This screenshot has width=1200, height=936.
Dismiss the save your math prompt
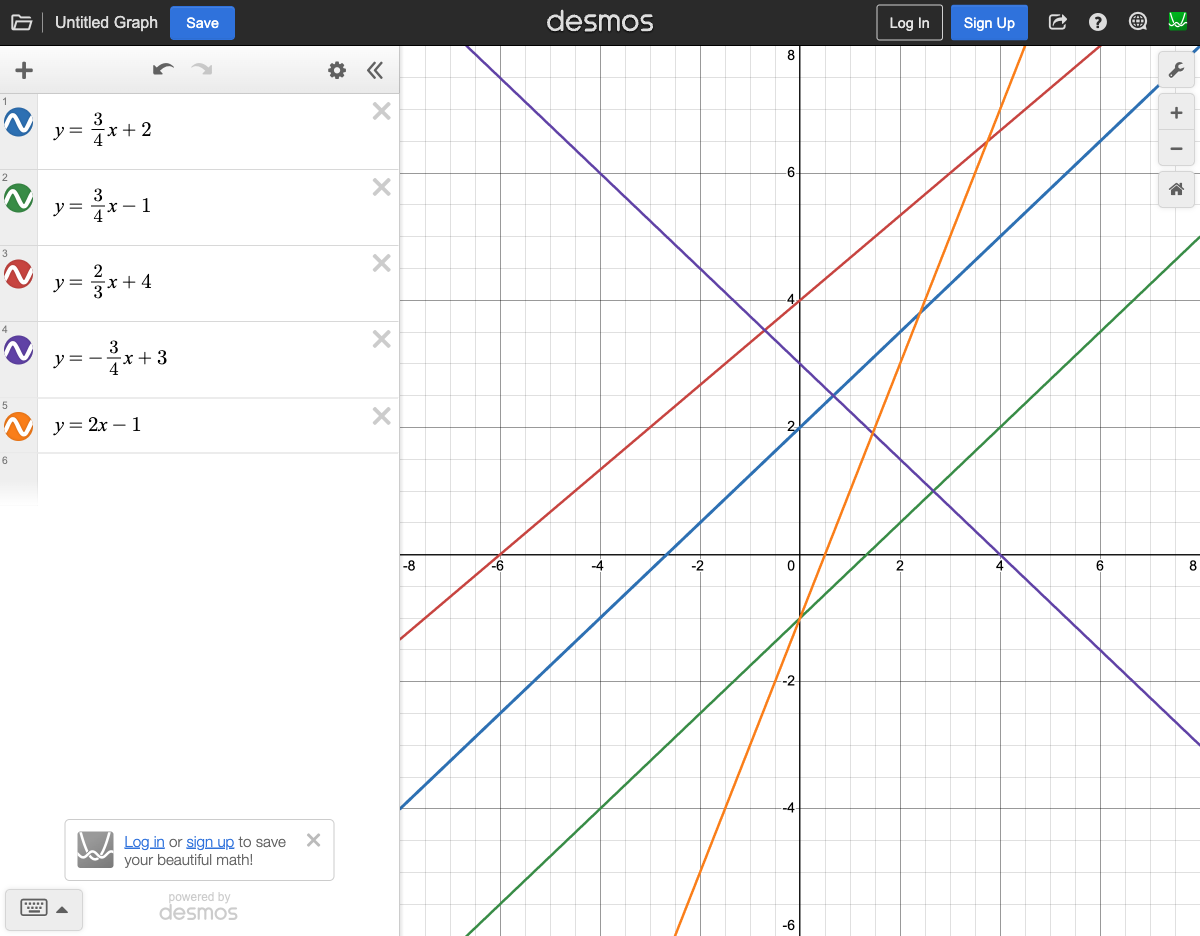click(313, 840)
